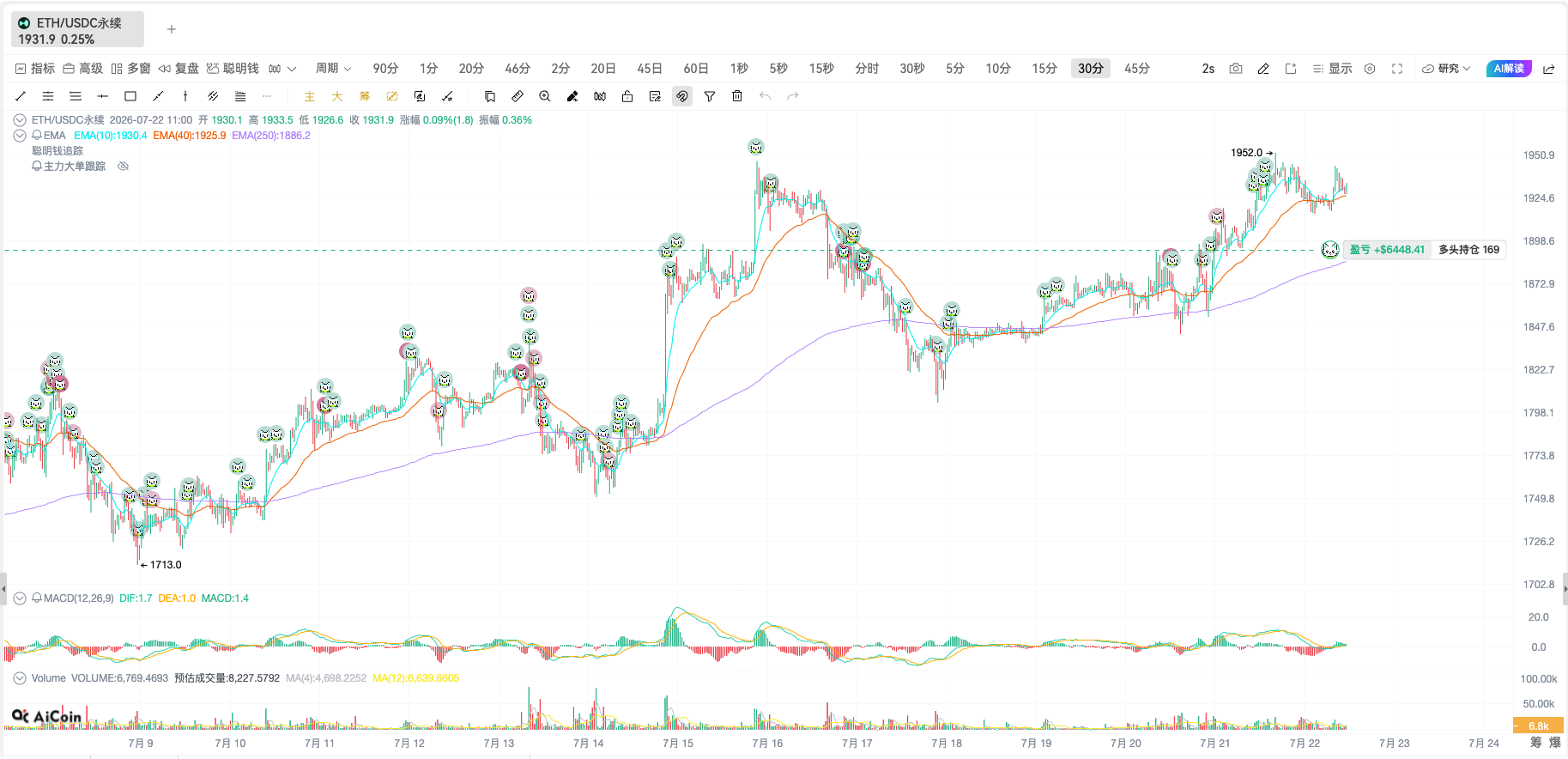This screenshot has width=1568, height=759.
Task: Toggle visibility eye of 主力大单跟踪
Action: tap(123, 167)
